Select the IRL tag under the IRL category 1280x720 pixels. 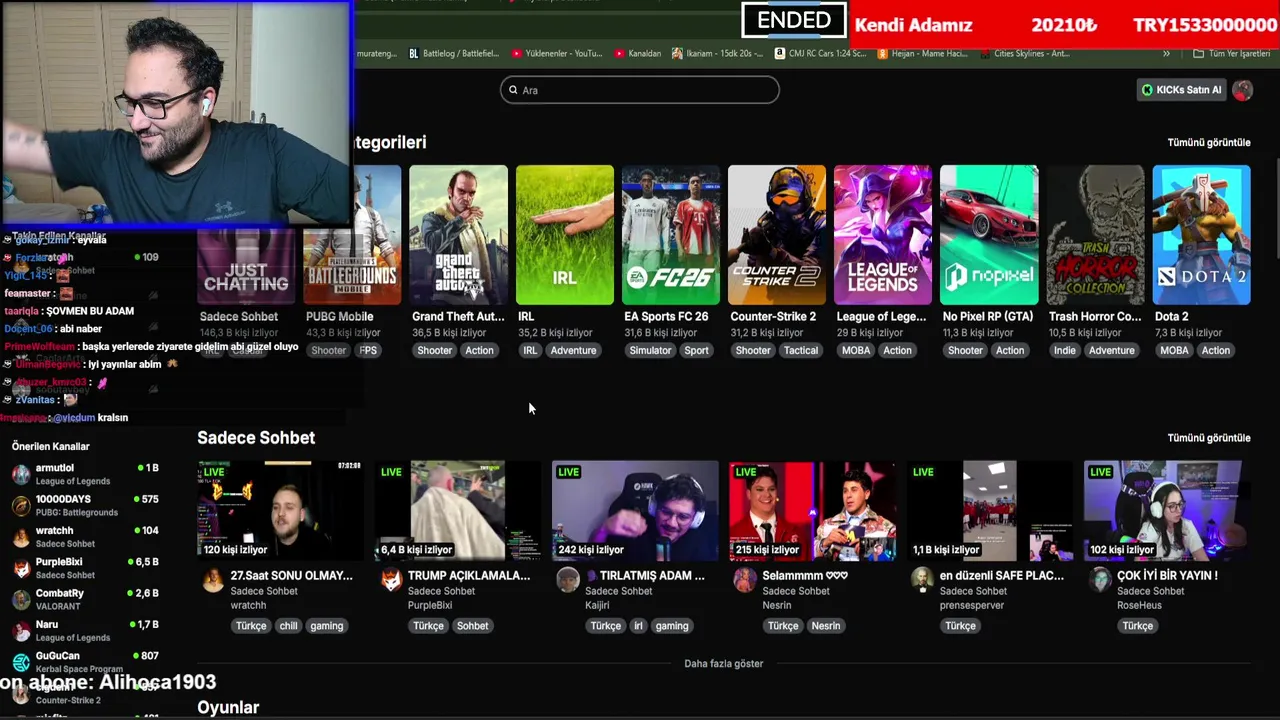coord(530,350)
